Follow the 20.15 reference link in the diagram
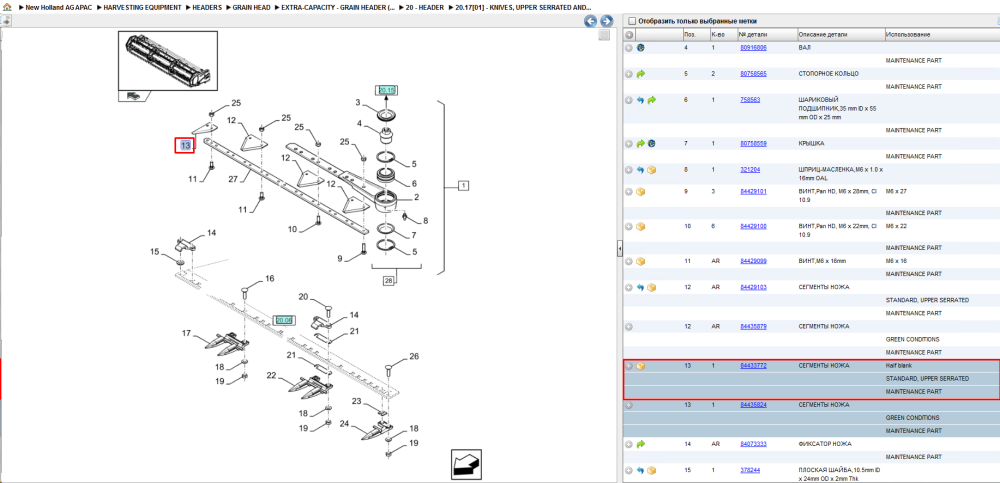The image size is (1000, 483). click(387, 91)
